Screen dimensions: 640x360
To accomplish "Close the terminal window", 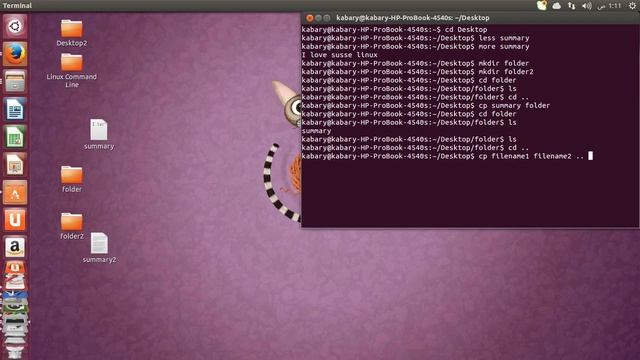I will pyautogui.click(x=309, y=18).
